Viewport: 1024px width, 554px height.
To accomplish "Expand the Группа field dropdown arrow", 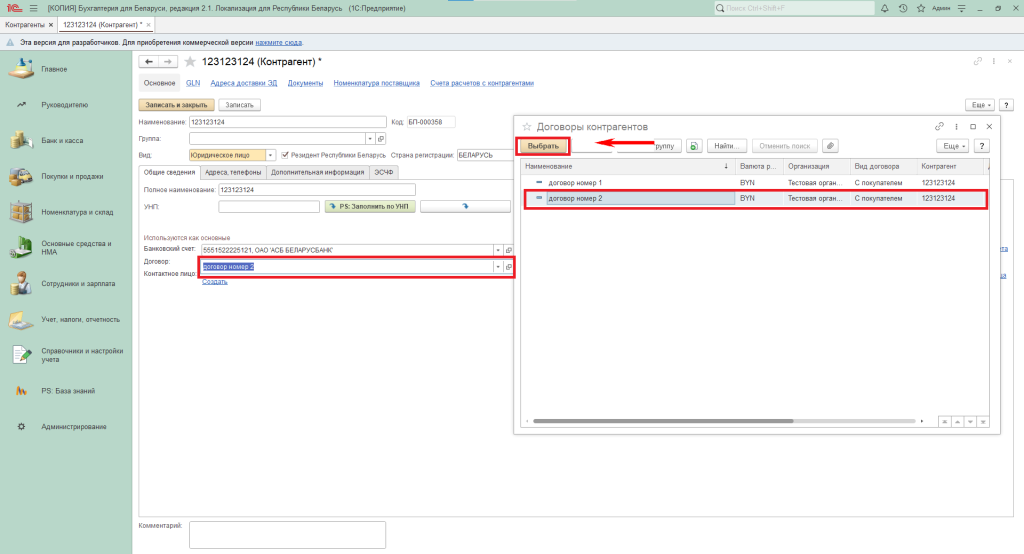I will [x=368, y=139].
